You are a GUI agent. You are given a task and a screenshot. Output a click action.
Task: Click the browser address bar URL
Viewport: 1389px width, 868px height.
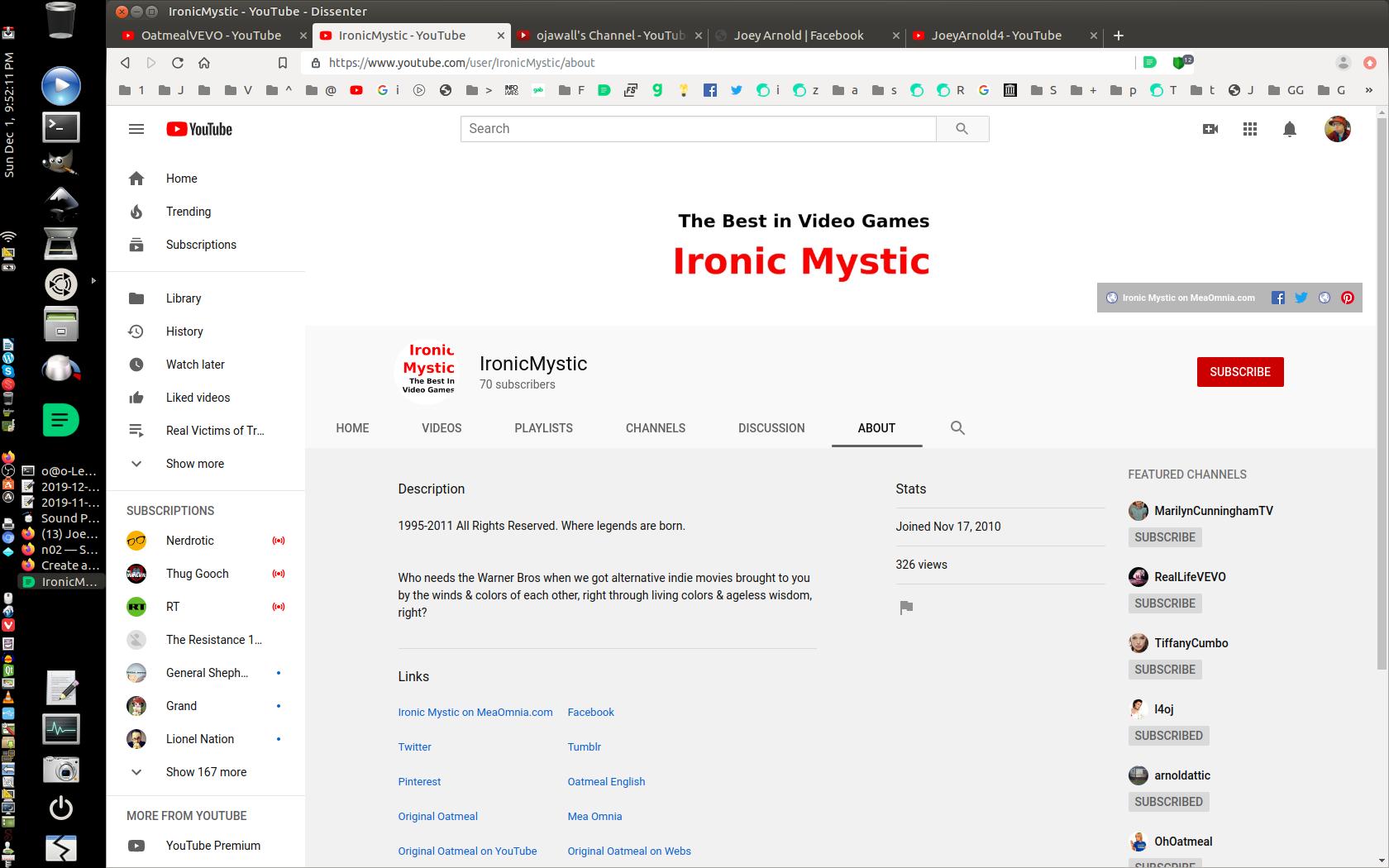tap(462, 63)
